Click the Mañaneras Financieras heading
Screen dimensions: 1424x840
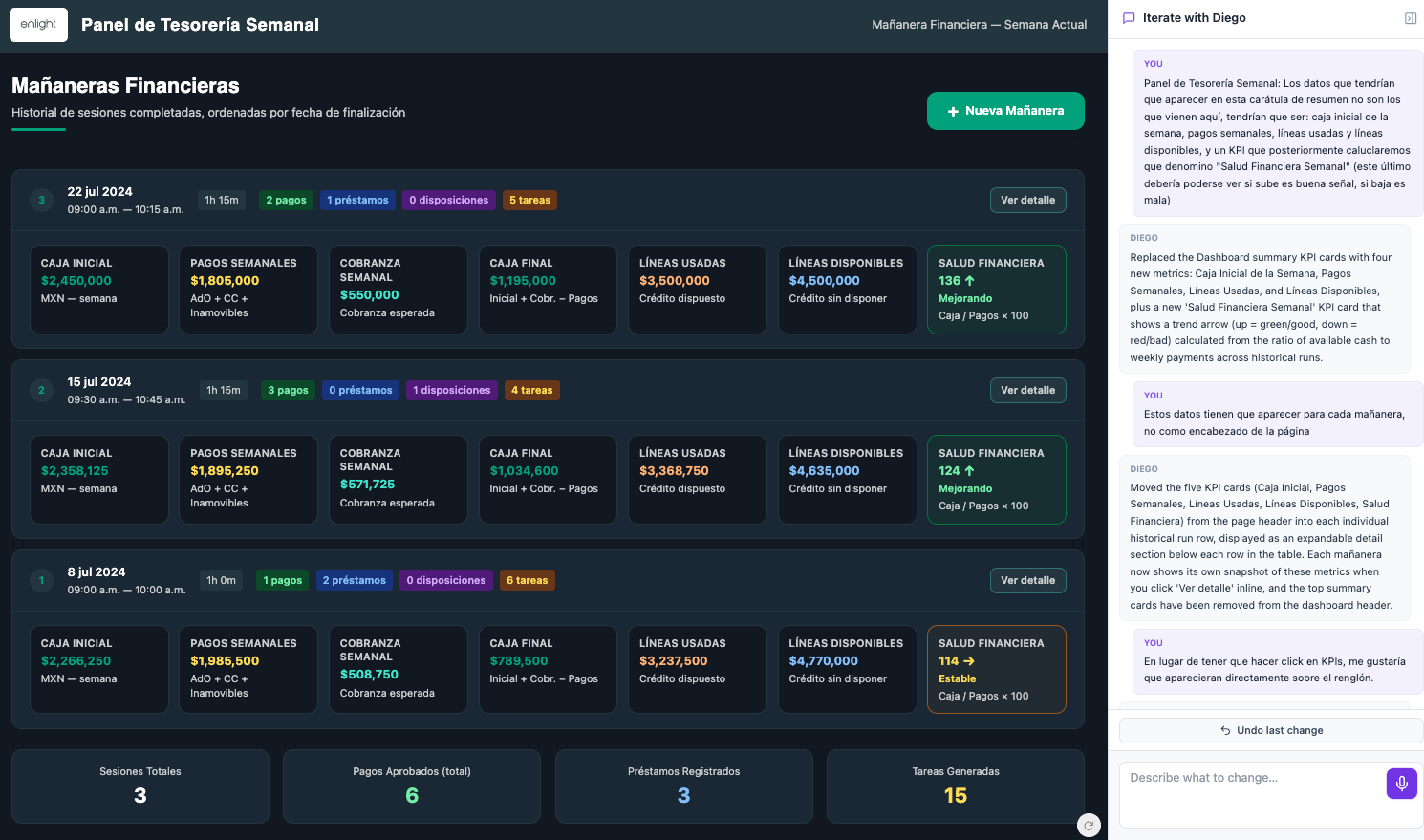[x=125, y=86]
